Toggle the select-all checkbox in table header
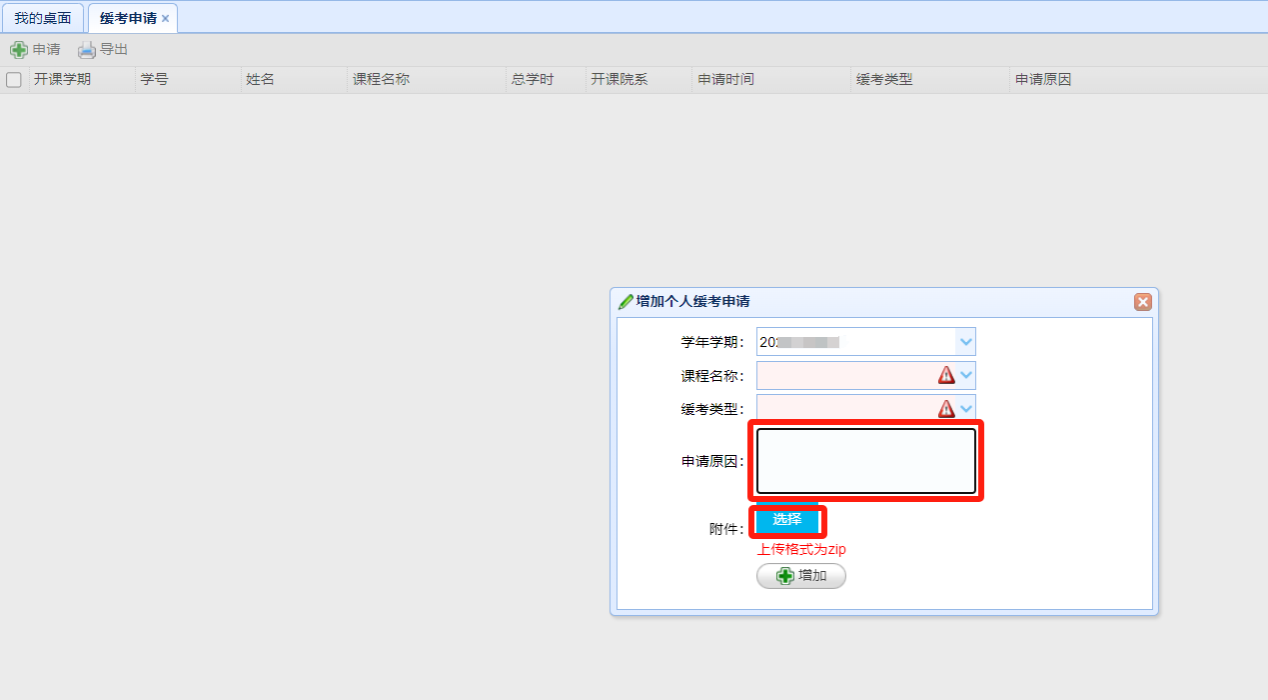Screen dimensions: 1268x700 [x=14, y=80]
